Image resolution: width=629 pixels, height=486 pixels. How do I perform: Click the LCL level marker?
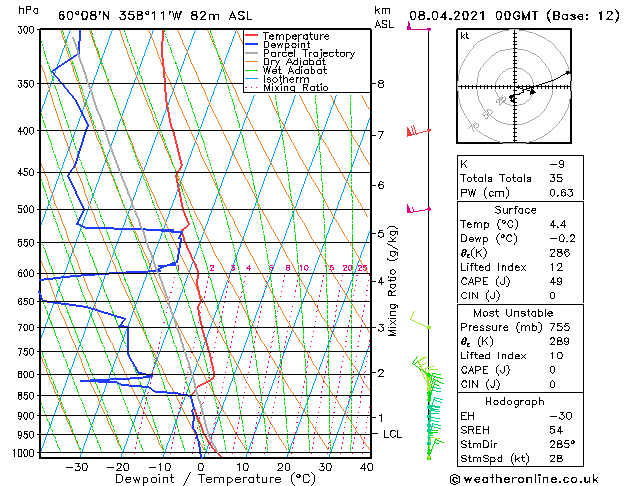(x=393, y=434)
